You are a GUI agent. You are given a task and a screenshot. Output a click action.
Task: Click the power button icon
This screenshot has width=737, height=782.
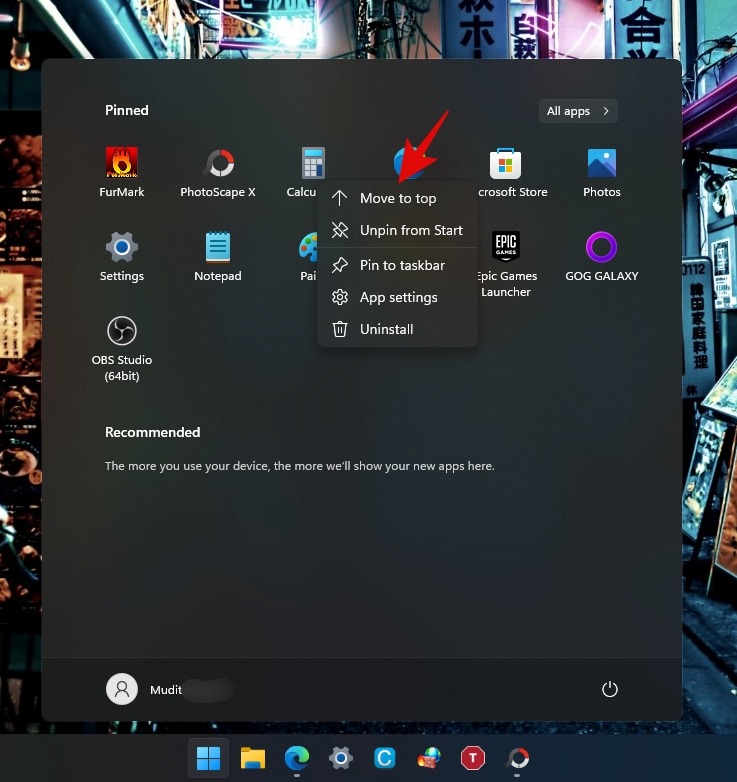pos(610,689)
